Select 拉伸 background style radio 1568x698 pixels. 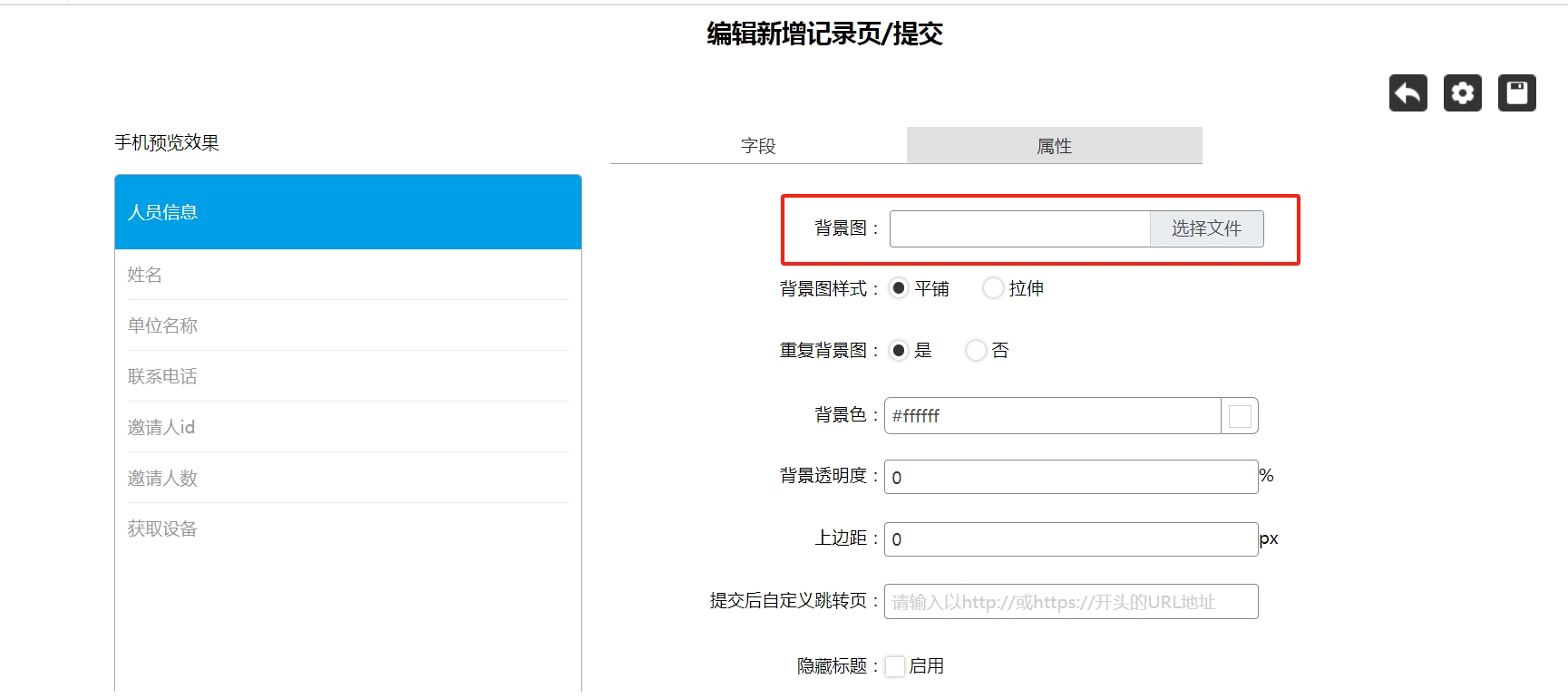993,288
